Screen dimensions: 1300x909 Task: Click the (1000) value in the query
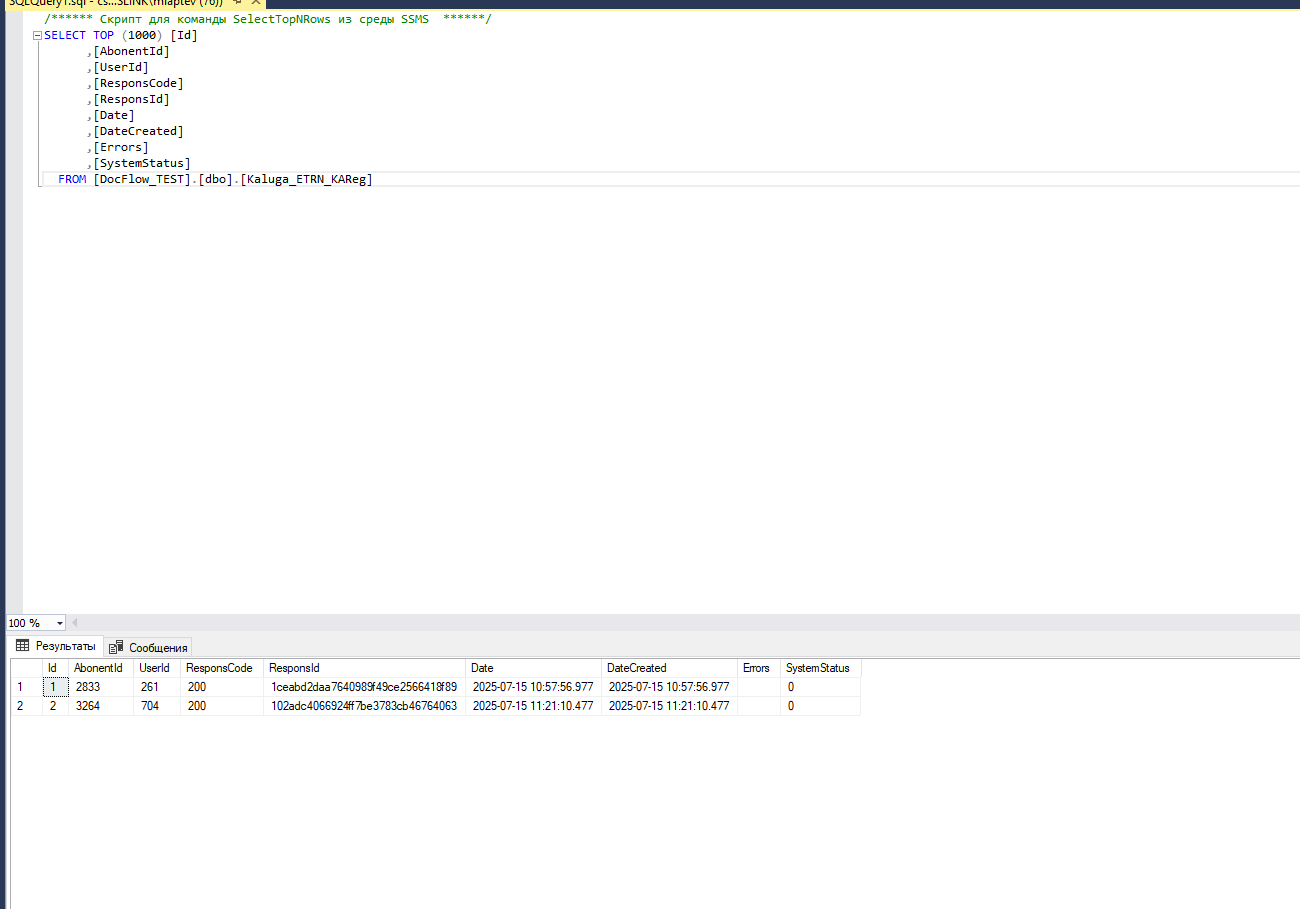point(143,35)
